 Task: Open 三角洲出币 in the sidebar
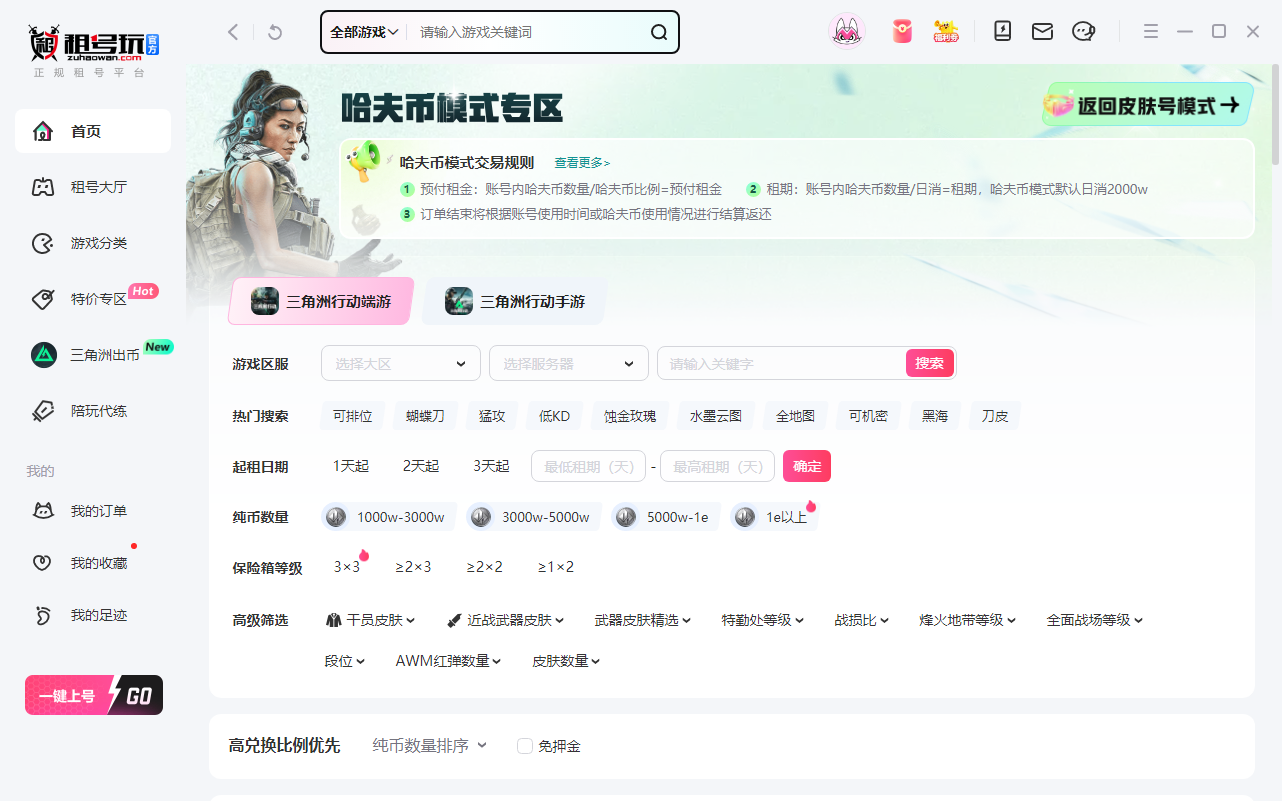pyautogui.click(x=93, y=355)
